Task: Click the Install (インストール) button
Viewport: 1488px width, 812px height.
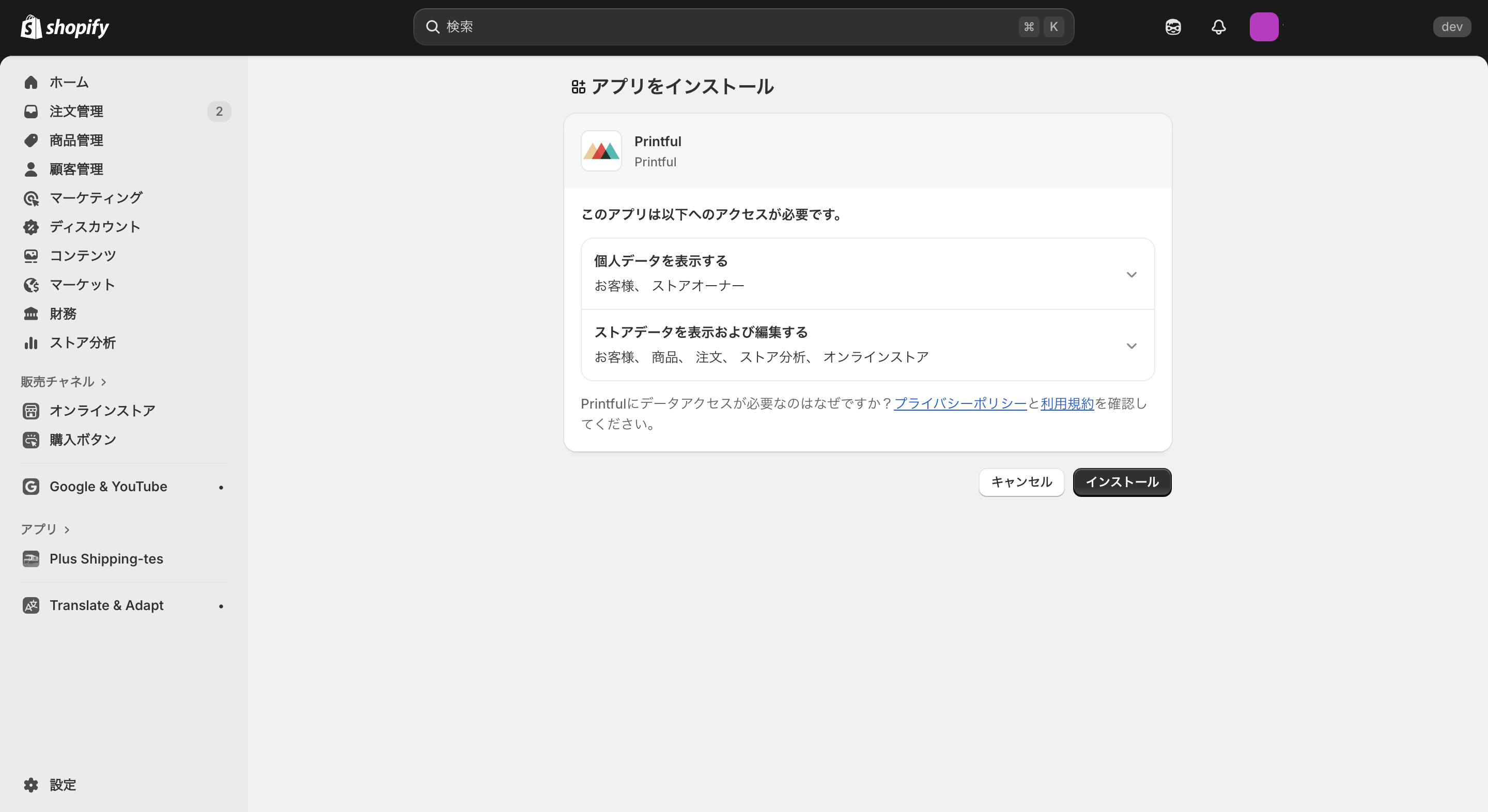Action: tap(1121, 481)
